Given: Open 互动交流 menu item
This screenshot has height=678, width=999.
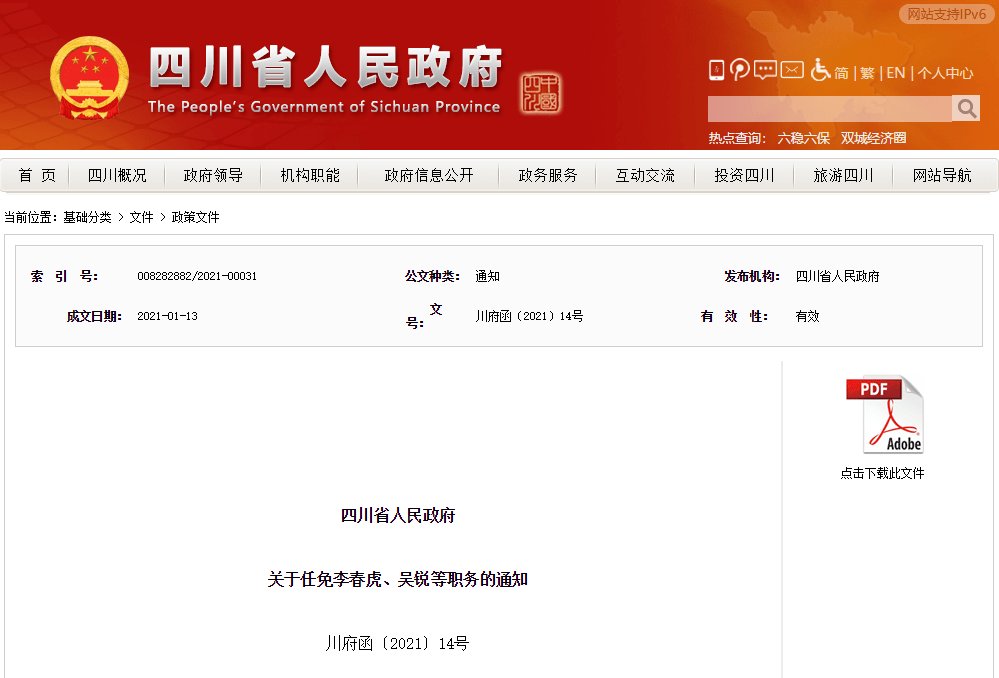Looking at the screenshot, I should (645, 175).
